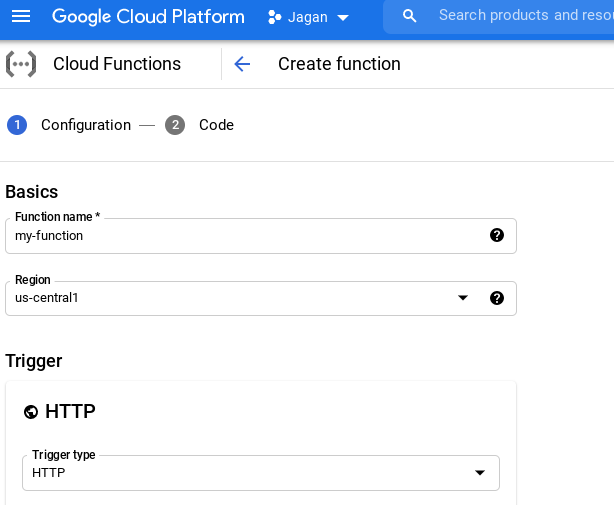Show help for Function name
Image resolution: width=614 pixels, height=505 pixels.
pos(497,235)
